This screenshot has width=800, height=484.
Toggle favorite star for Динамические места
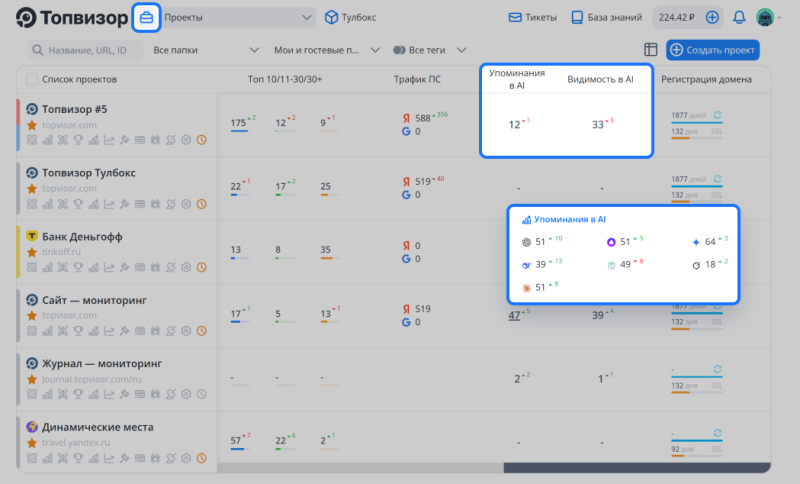click(32, 442)
